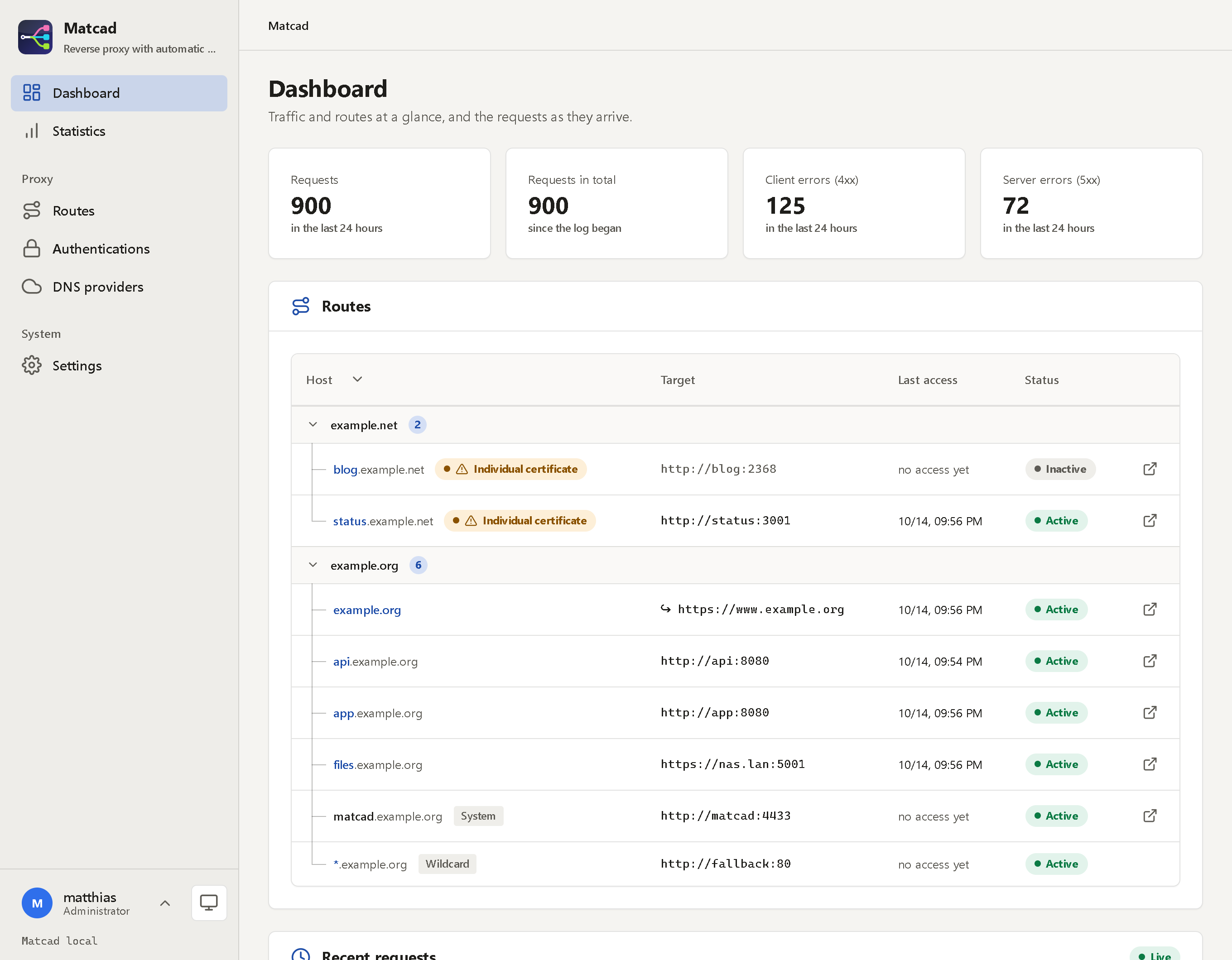
Task: Collapse the example.org route group
Action: pos(313,565)
